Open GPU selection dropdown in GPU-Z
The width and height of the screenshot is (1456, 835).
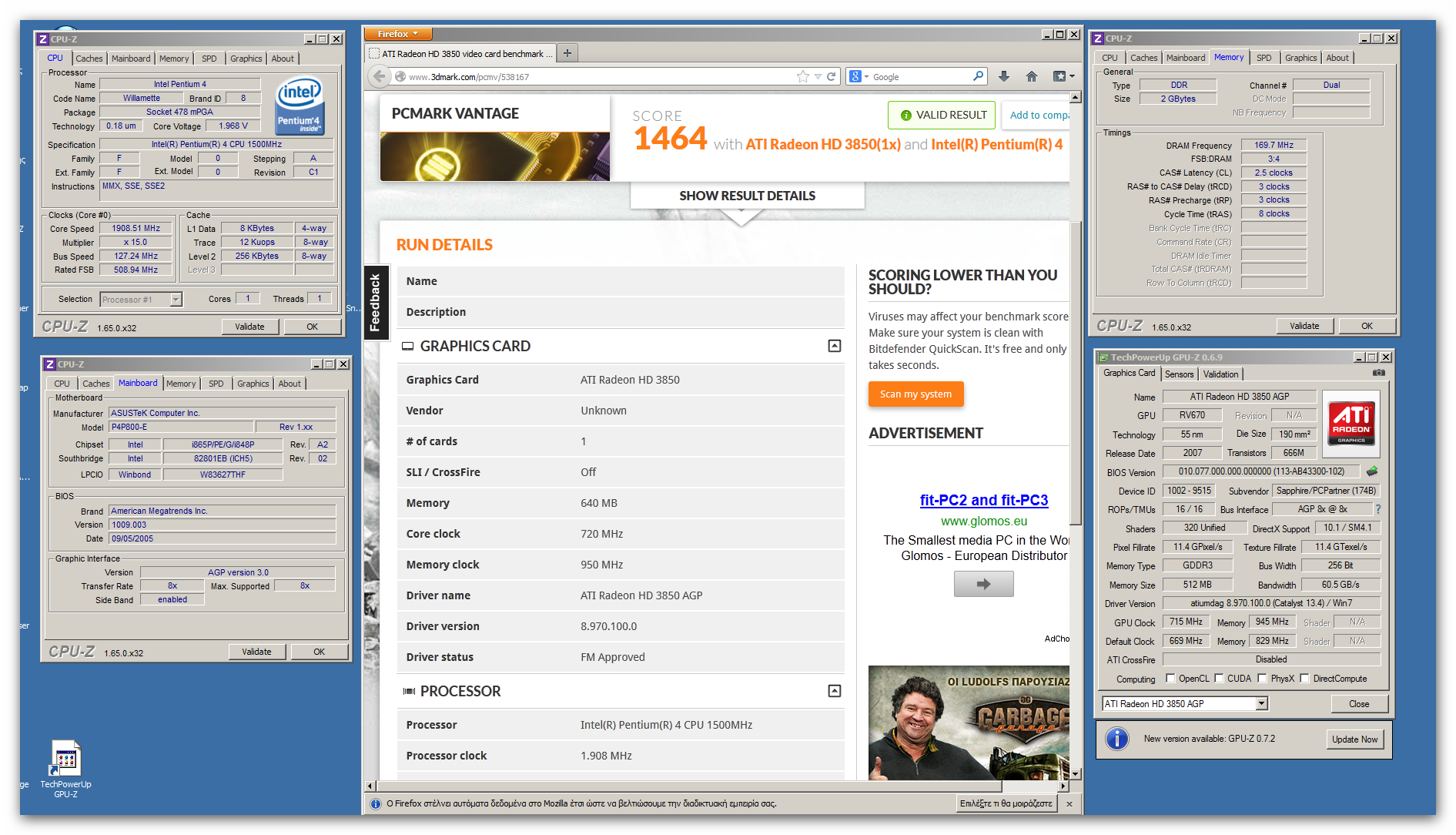pos(1261,703)
